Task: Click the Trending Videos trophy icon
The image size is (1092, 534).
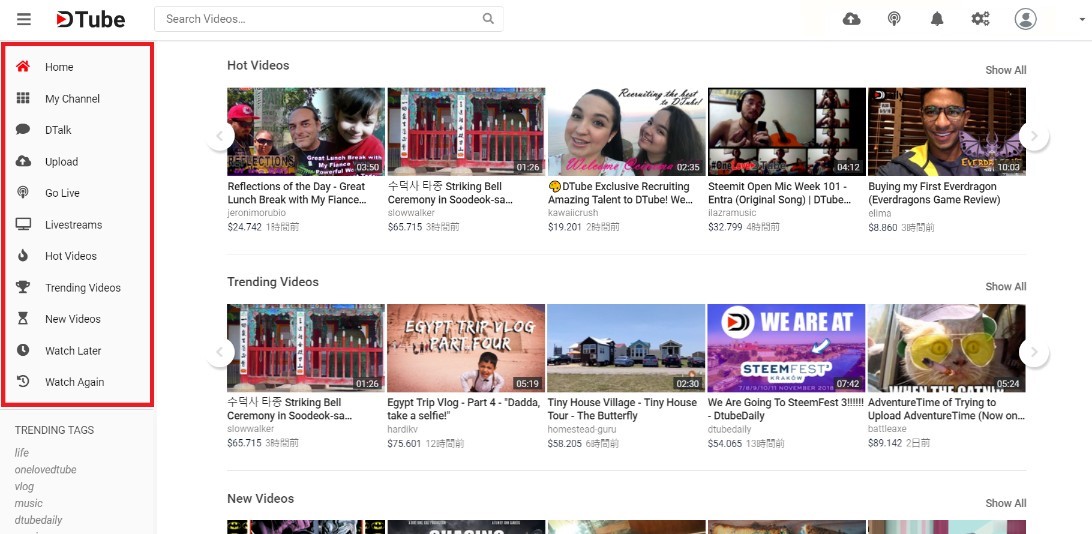Action: pos(23,287)
